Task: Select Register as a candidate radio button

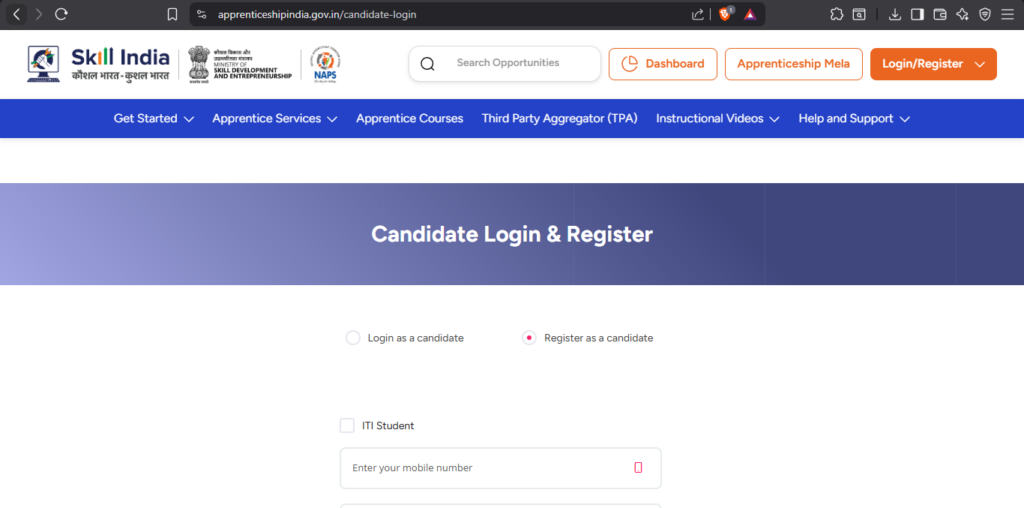Action: click(529, 338)
